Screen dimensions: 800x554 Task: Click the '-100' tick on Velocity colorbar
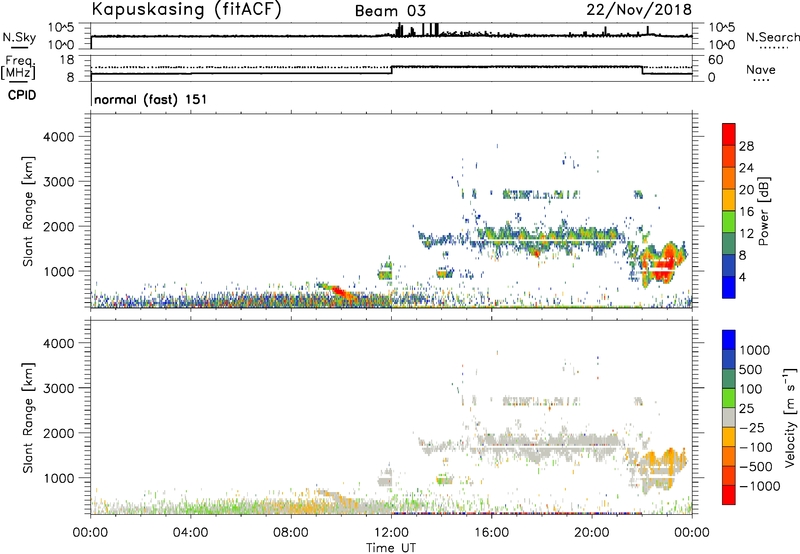756,447
